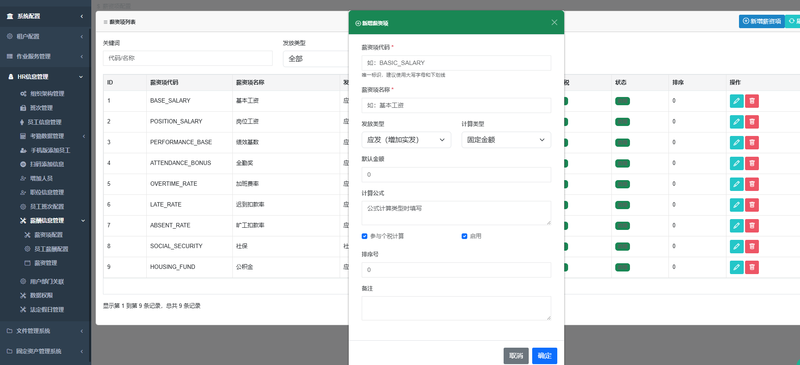Viewport: 800px width, 365px height.
Task: Delete the SOCIAL_SECURITY row
Action: pyautogui.click(x=752, y=247)
